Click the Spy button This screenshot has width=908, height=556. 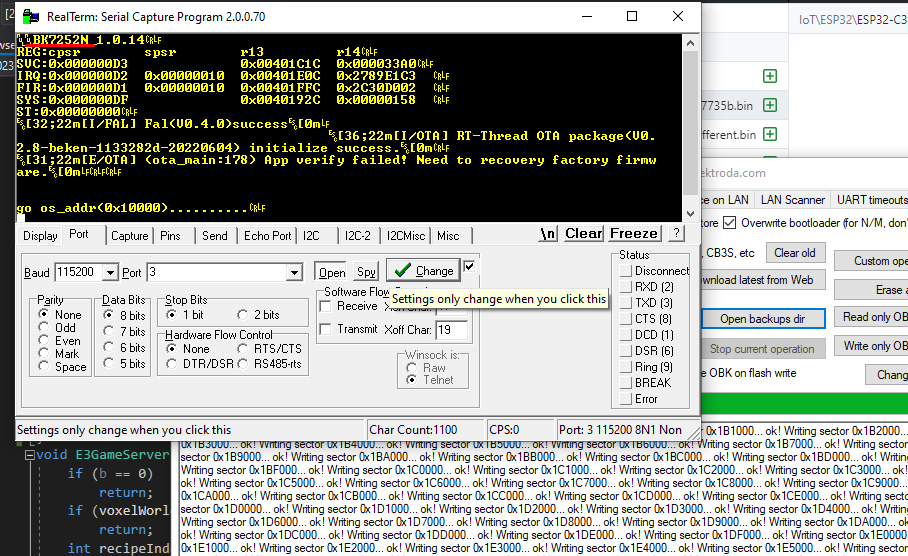pos(366,272)
